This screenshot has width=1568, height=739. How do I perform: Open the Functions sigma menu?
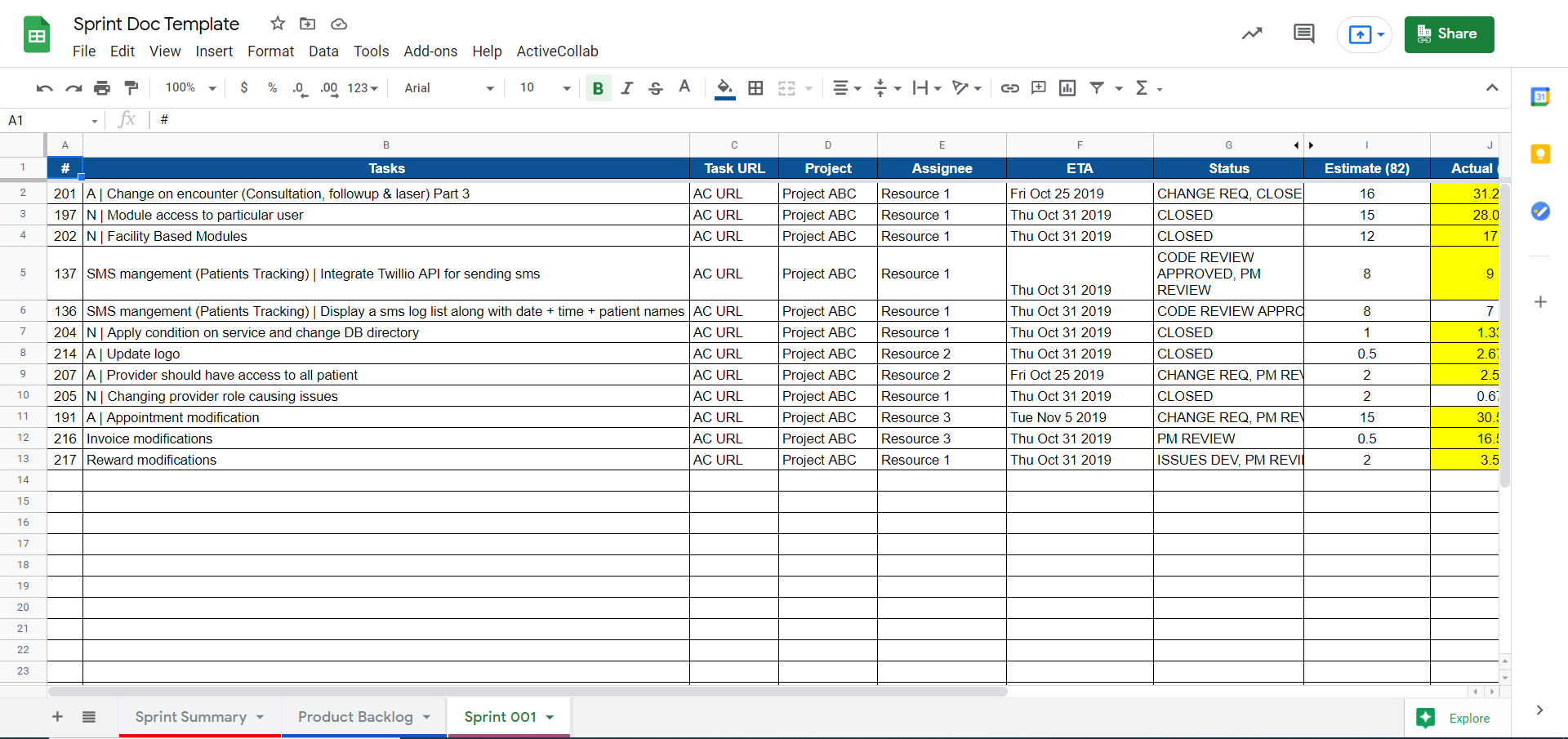pyautogui.click(x=1148, y=88)
